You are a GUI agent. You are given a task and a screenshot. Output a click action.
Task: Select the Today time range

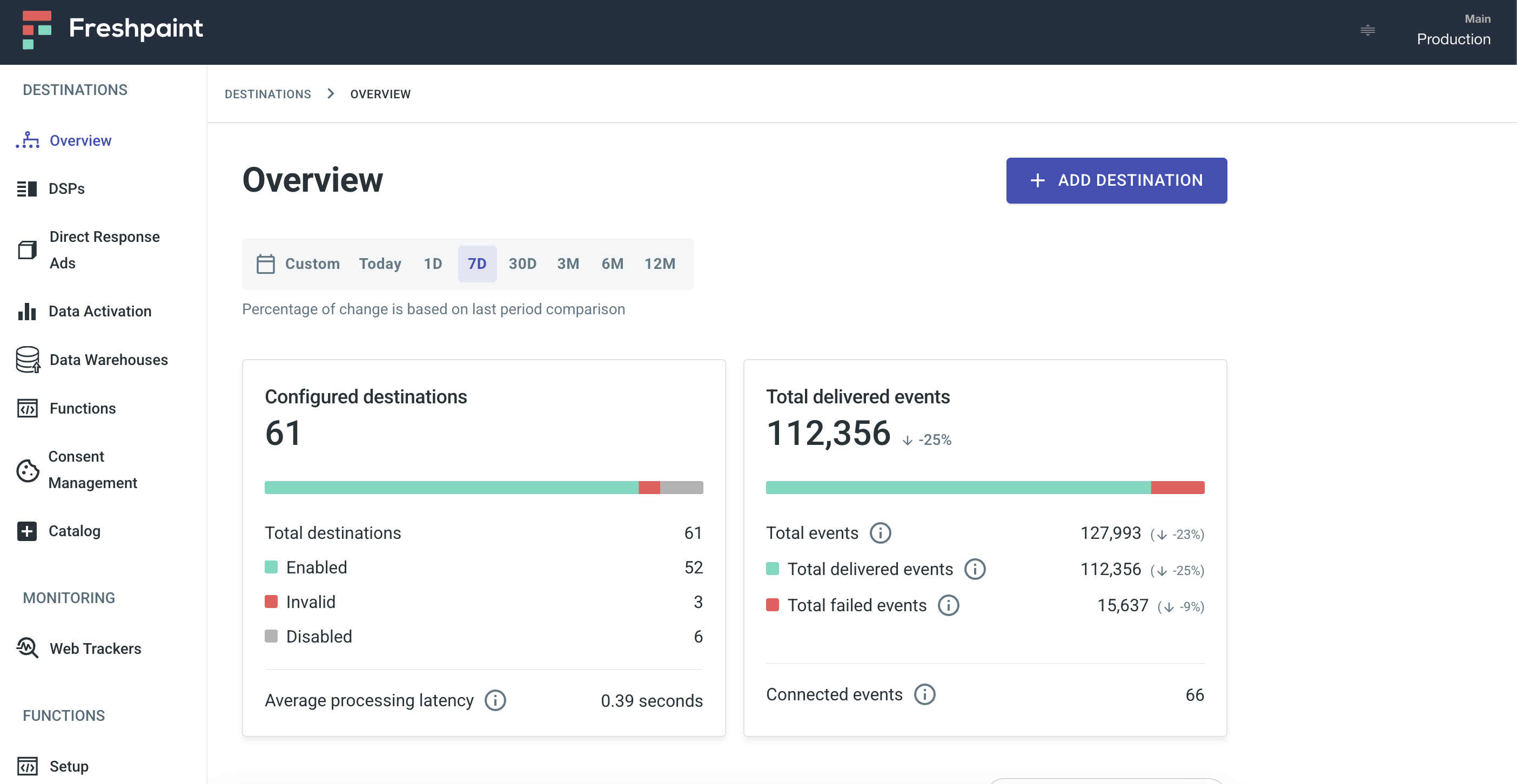[380, 263]
